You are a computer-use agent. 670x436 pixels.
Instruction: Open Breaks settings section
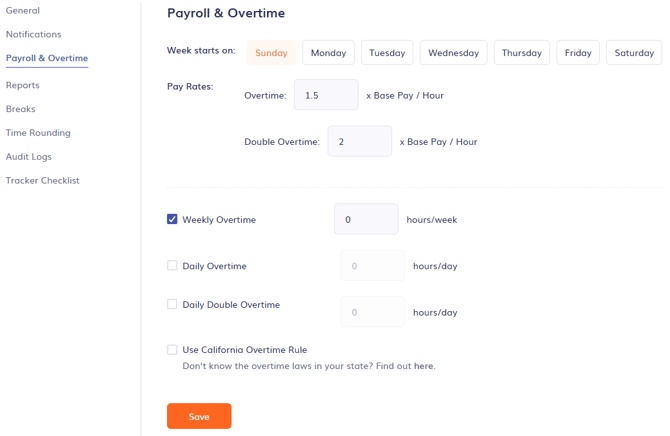(x=20, y=109)
